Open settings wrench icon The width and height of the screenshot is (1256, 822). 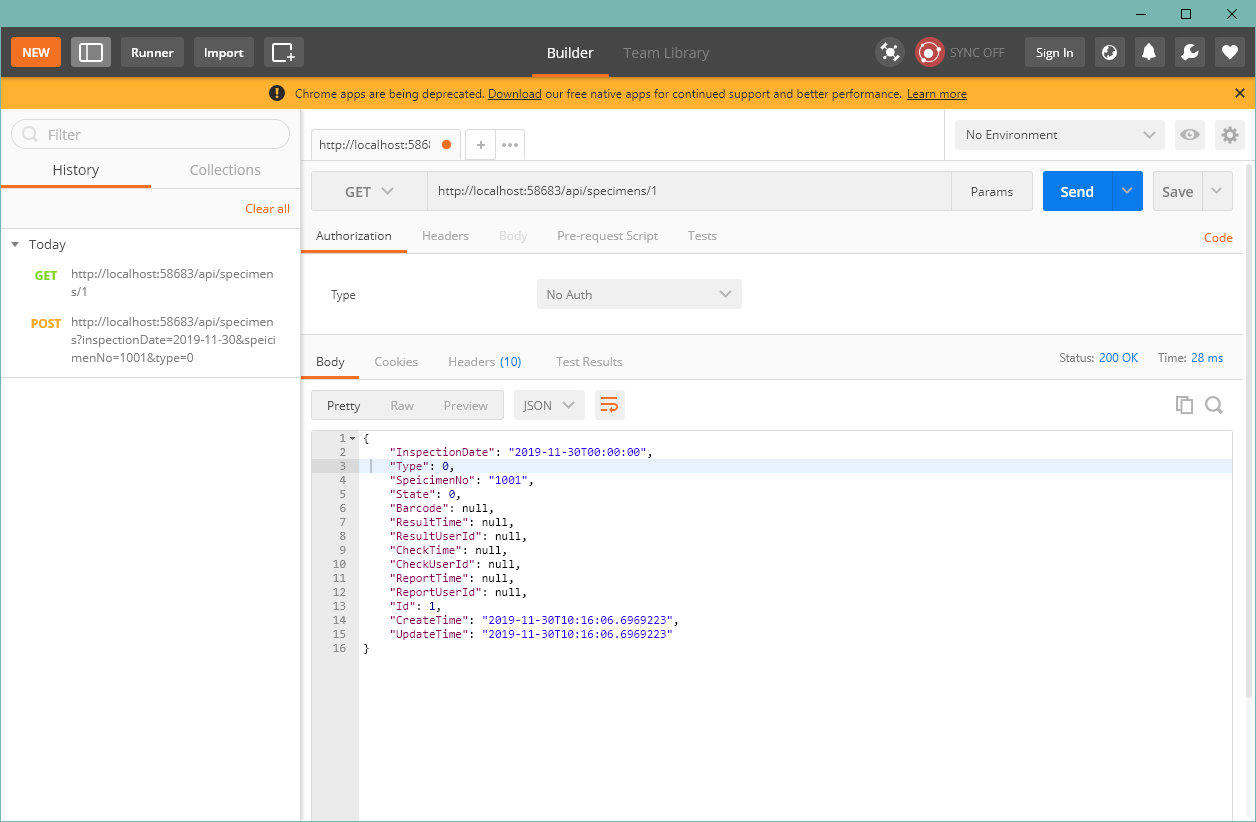[x=1190, y=52]
